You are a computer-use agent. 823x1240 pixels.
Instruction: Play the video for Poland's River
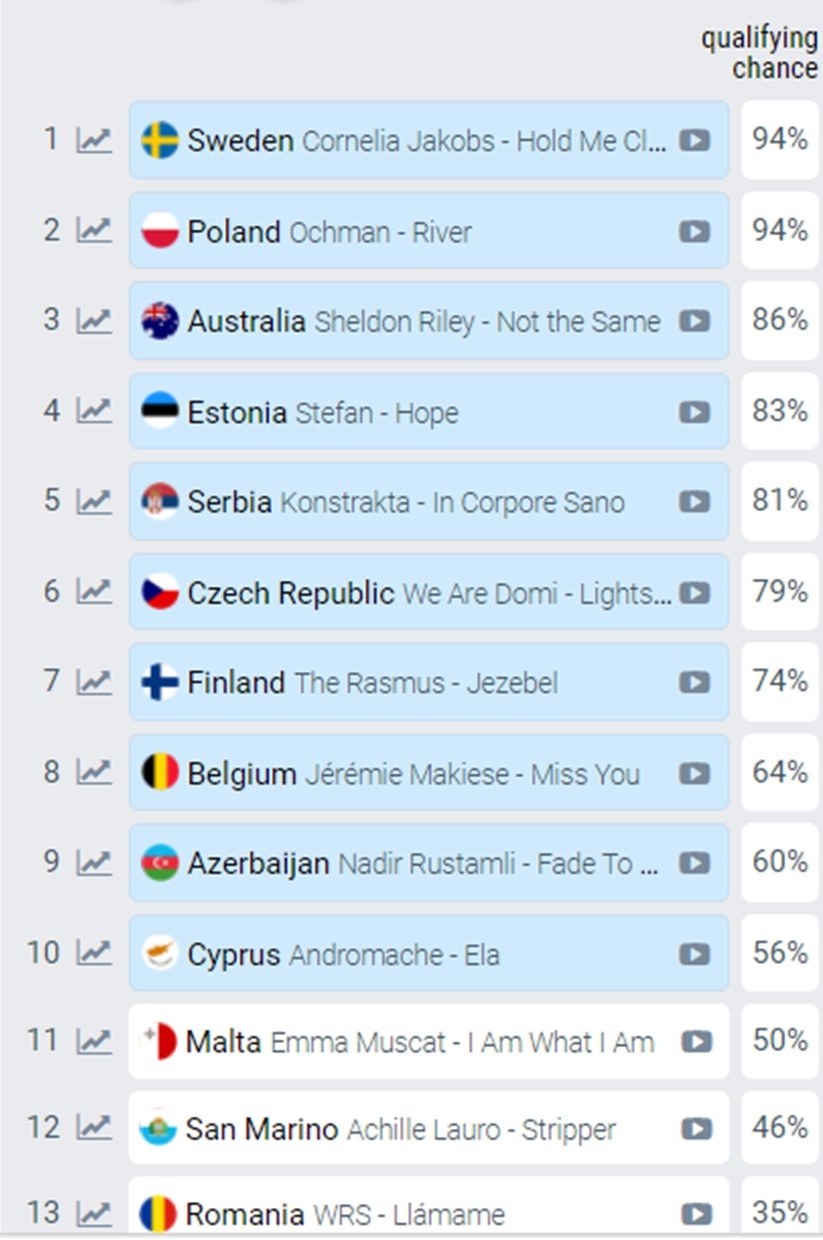[x=694, y=231]
